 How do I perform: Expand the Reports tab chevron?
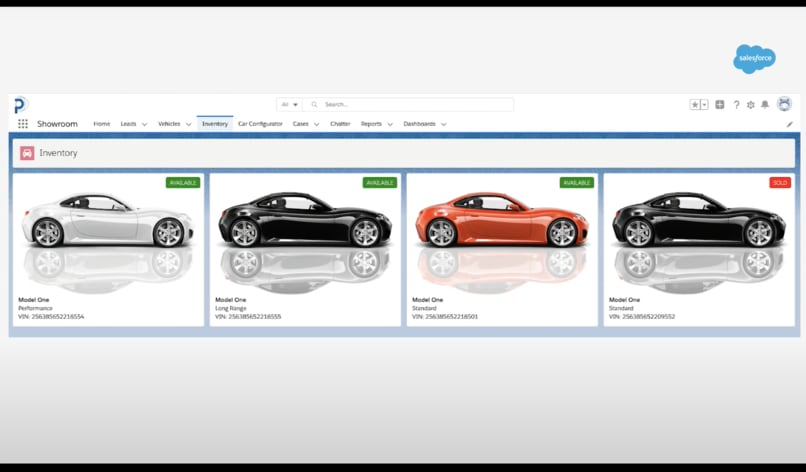pos(390,124)
